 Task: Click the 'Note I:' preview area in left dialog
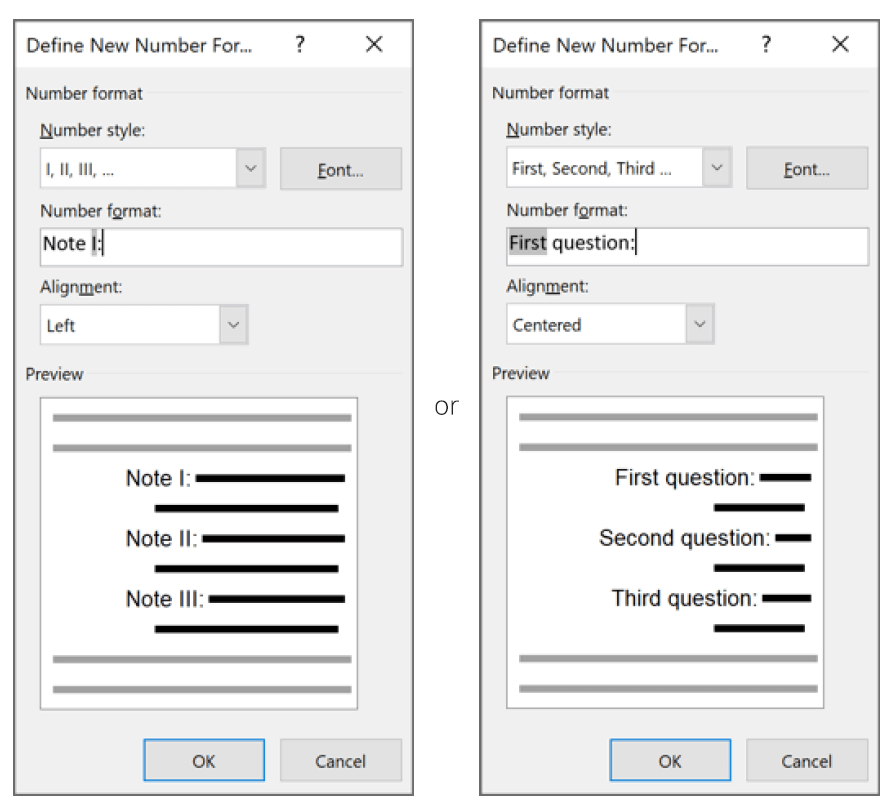[199, 553]
